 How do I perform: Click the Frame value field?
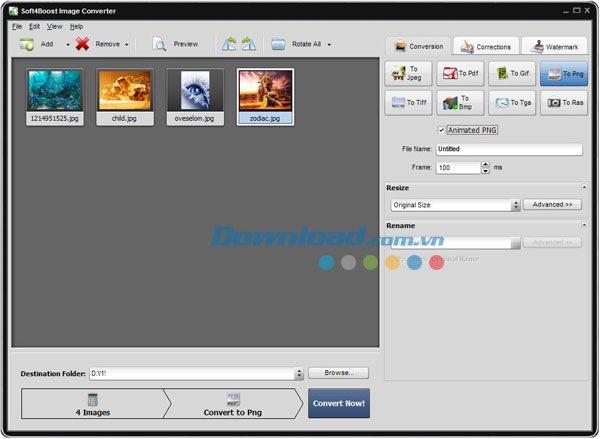point(458,168)
